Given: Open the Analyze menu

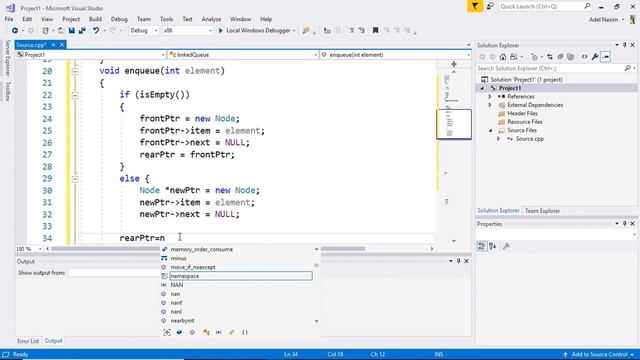Looking at the screenshot, I should click(211, 19).
